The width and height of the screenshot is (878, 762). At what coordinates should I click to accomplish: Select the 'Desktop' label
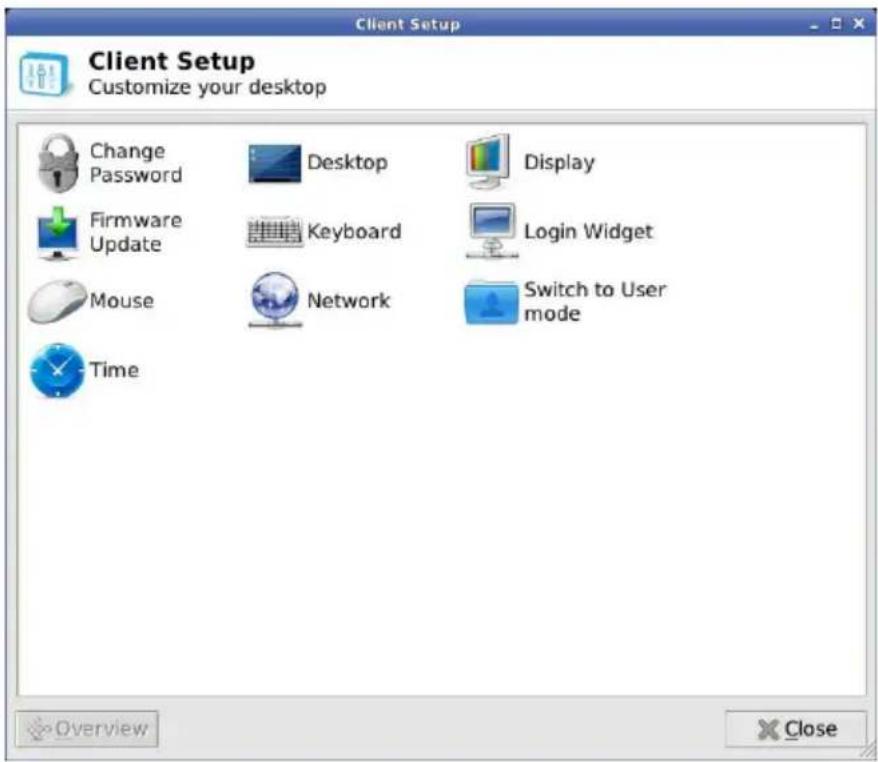347,162
